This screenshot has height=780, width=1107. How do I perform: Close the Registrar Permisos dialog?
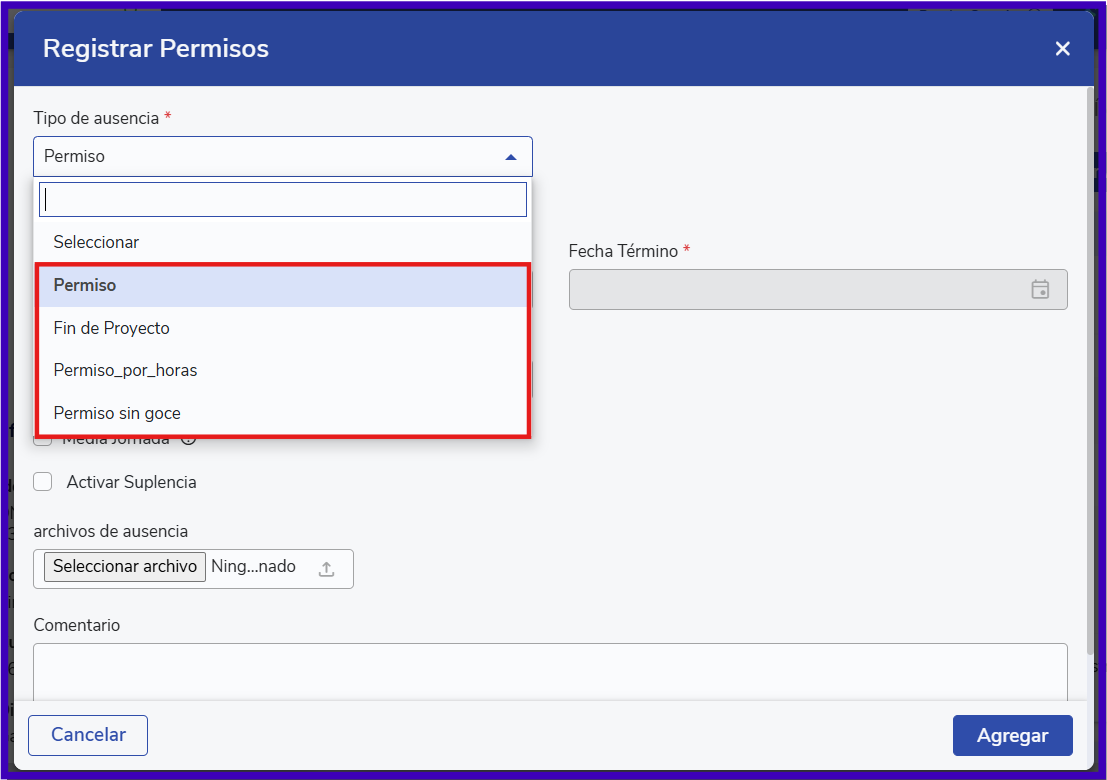tap(1062, 49)
